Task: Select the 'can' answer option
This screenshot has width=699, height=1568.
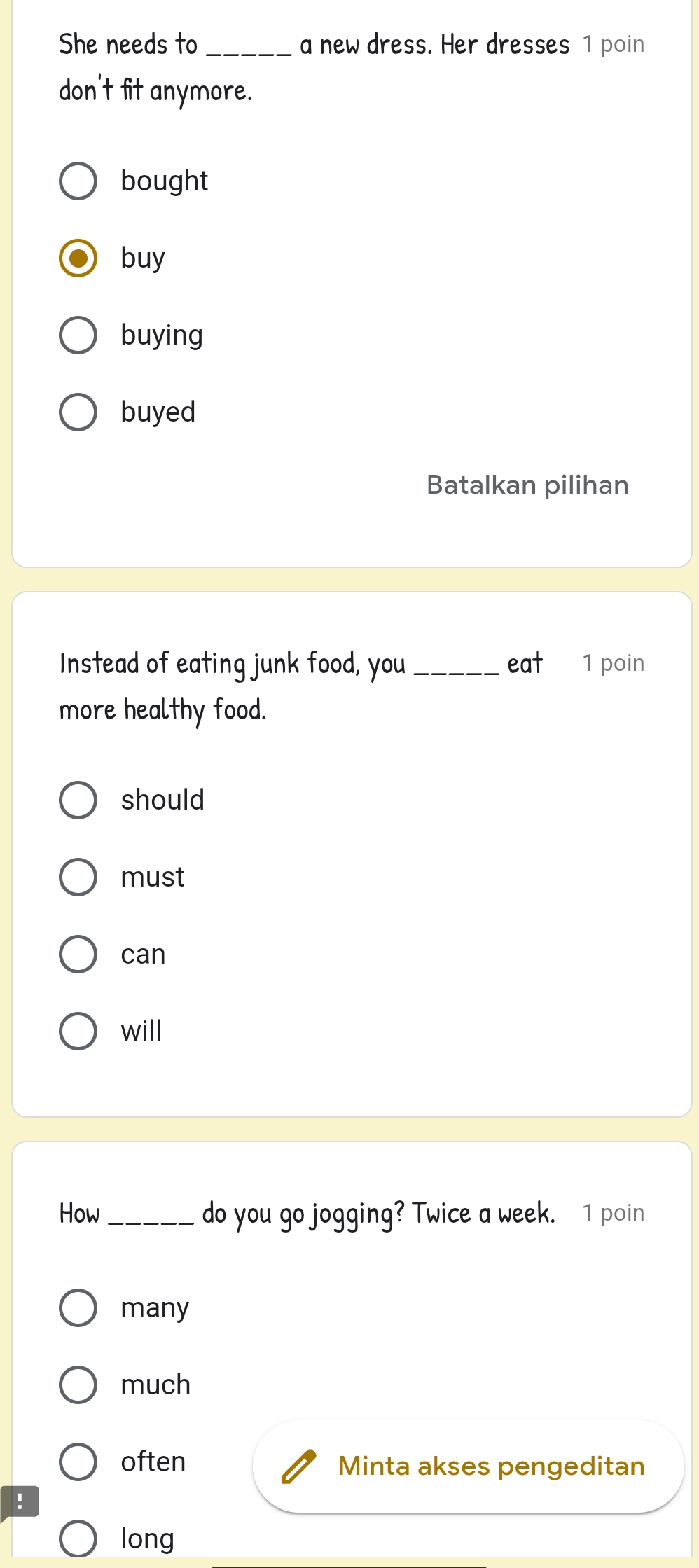Action: [x=78, y=955]
